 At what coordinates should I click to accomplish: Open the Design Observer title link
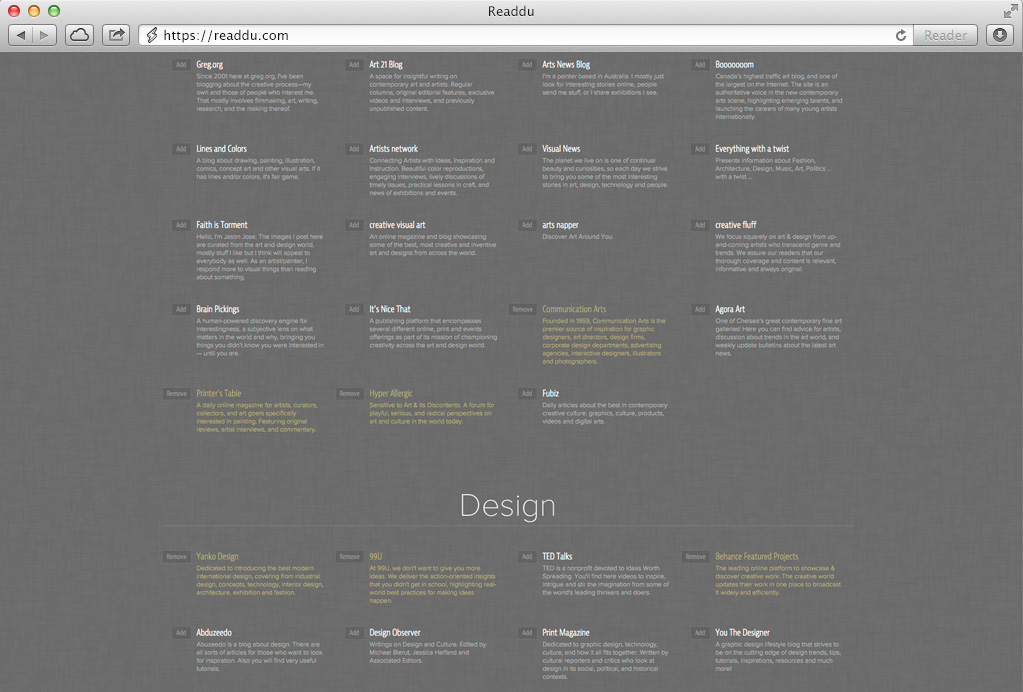395,633
